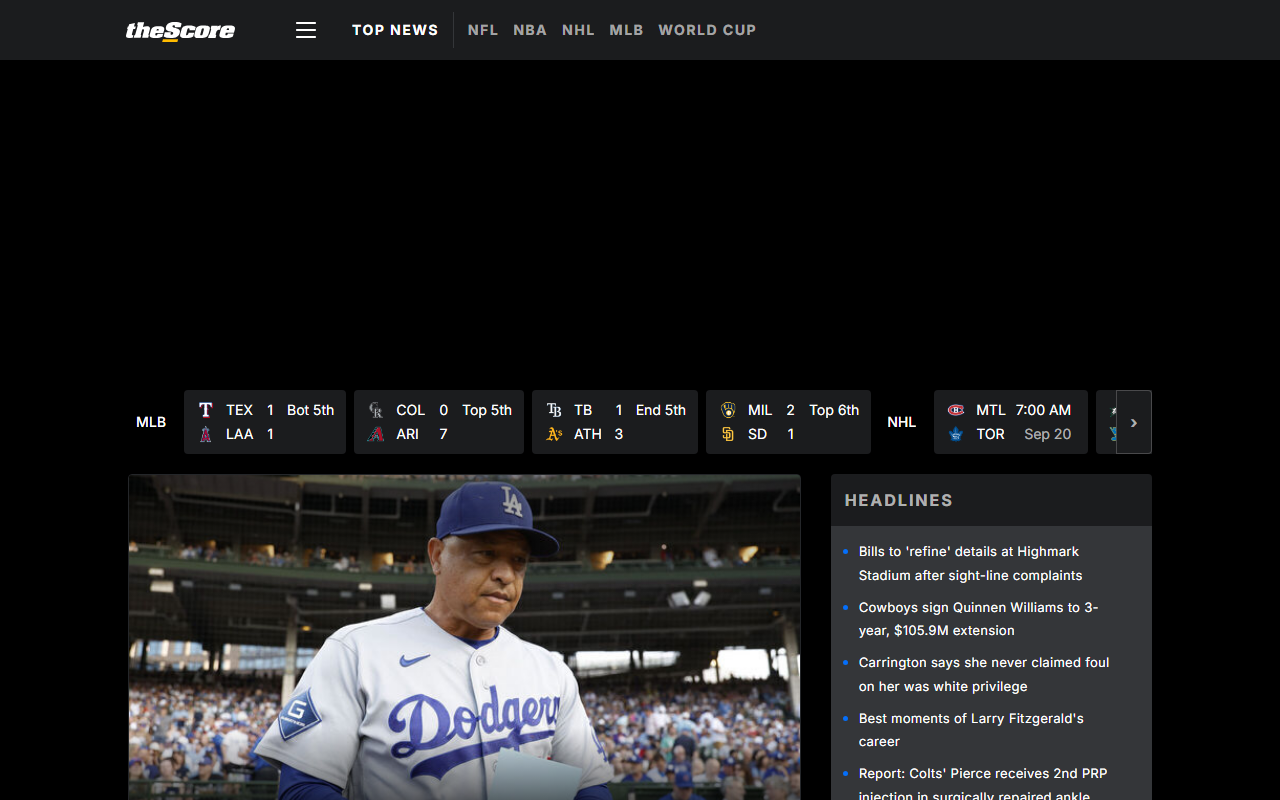Click ARI score of 7
Screen dimensions: 1280x800
tap(443, 434)
